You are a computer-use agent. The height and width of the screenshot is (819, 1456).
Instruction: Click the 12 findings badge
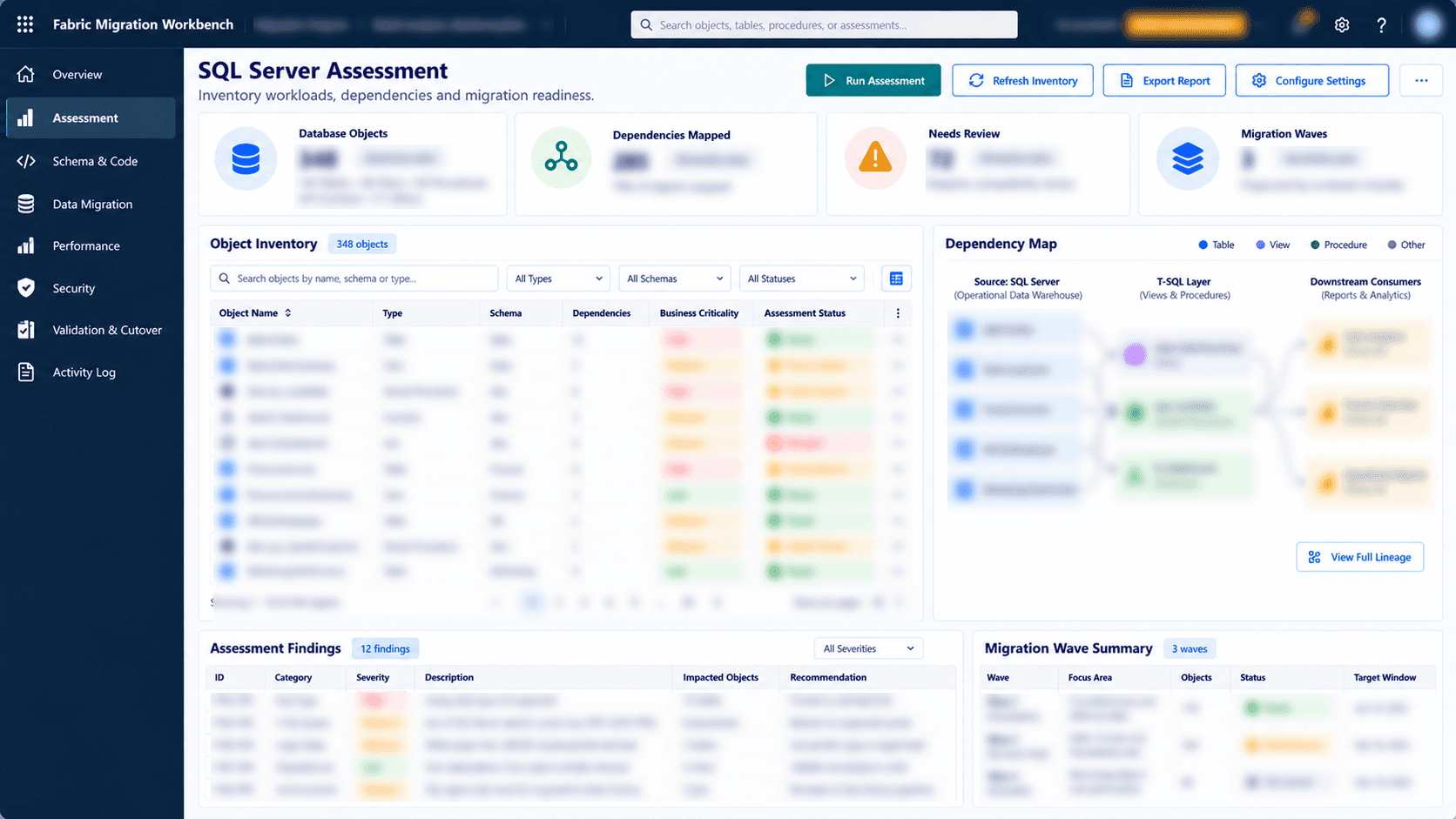coord(385,648)
